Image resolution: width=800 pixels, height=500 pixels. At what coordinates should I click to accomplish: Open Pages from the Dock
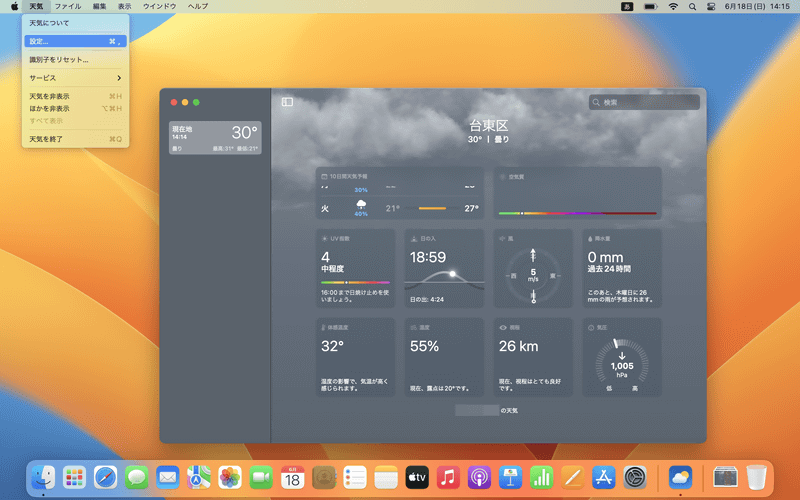point(572,478)
